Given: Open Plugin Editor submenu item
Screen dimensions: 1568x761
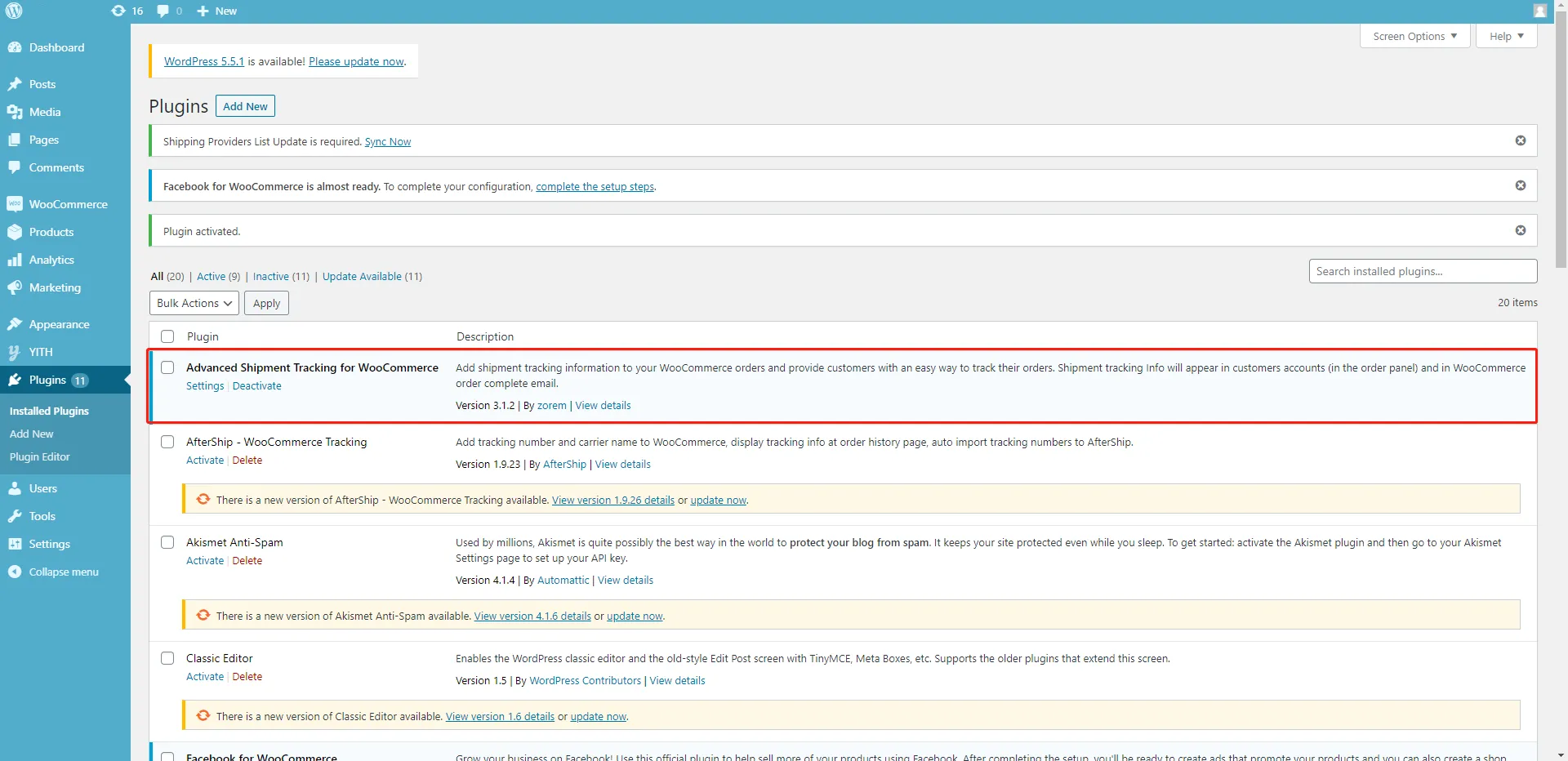Looking at the screenshot, I should pos(40,457).
